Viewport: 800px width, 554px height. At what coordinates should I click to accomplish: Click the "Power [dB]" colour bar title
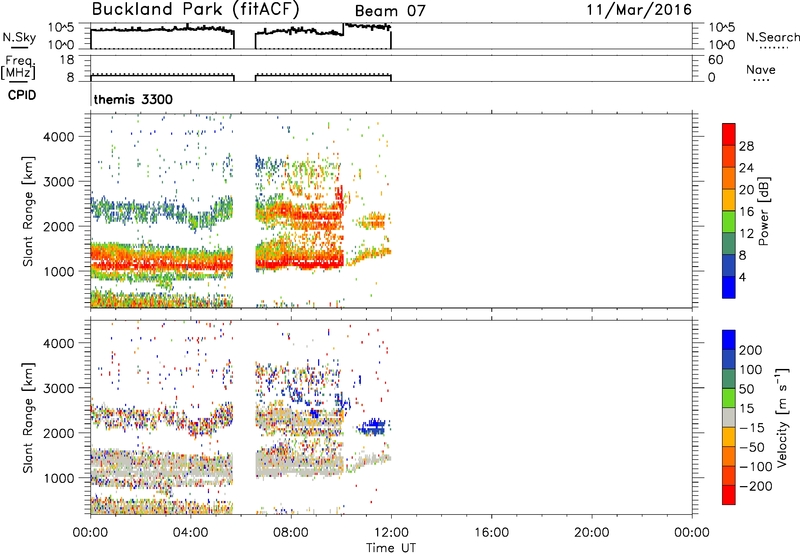tap(764, 211)
